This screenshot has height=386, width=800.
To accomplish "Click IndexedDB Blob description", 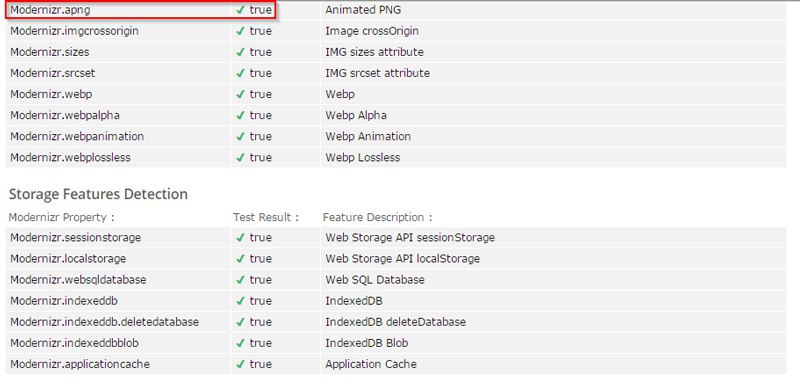I will pyautogui.click(x=367, y=343).
